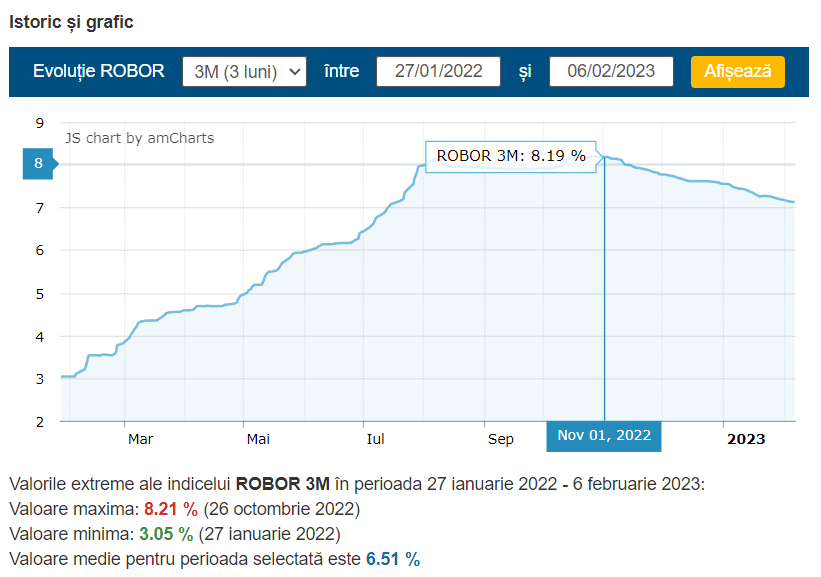Click the Istoric și grafic heading

pos(71,22)
